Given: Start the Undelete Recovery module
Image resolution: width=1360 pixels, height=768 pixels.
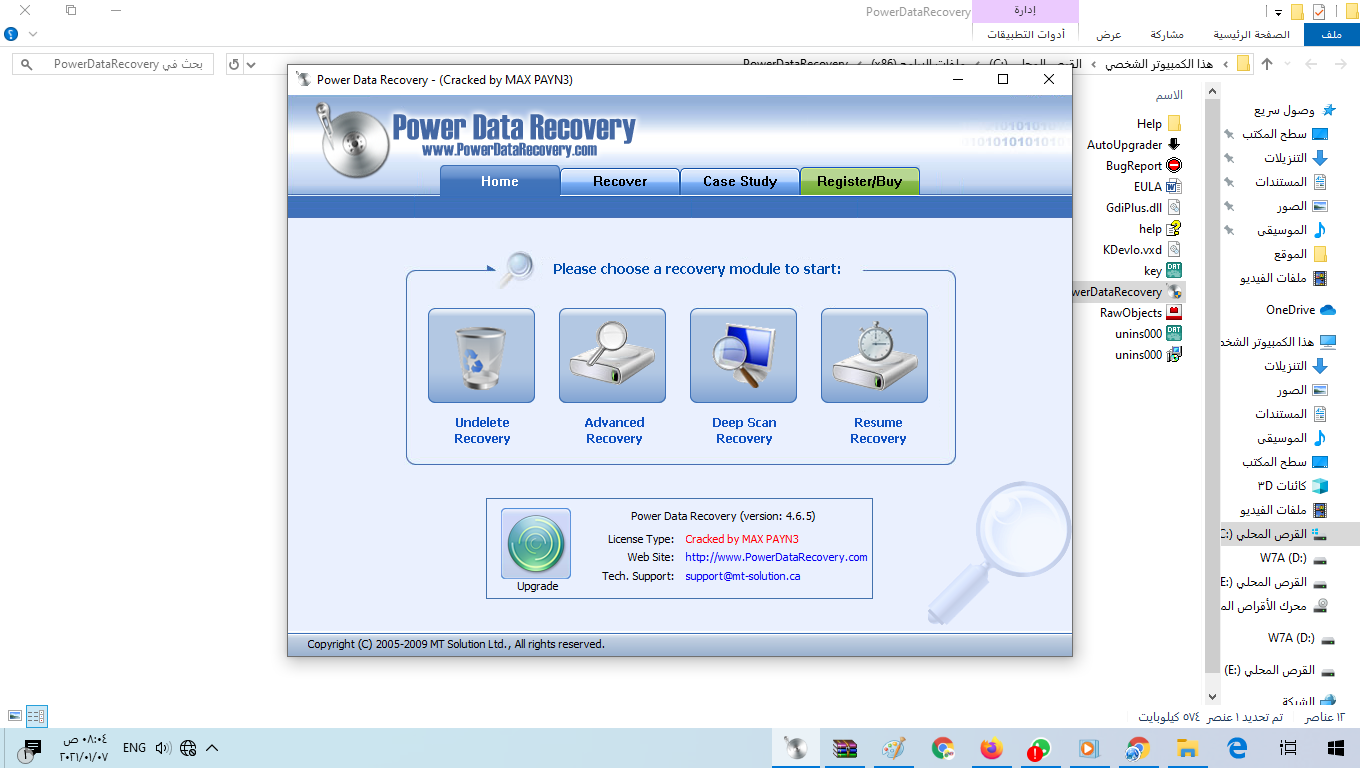Looking at the screenshot, I should [x=481, y=356].
